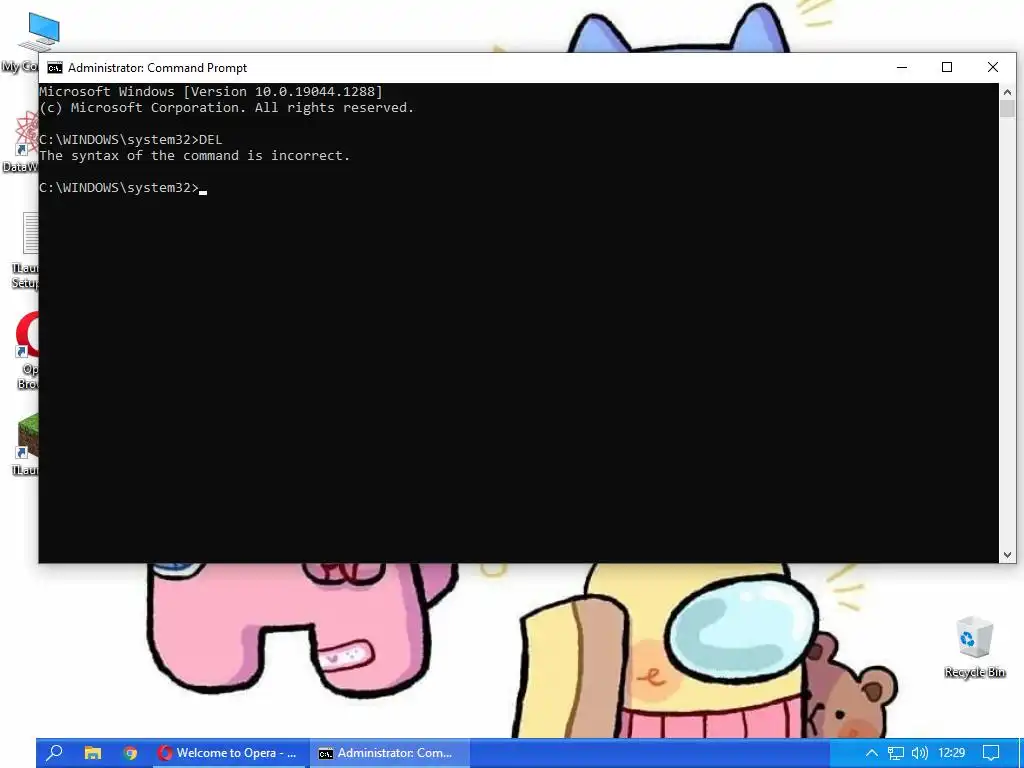Open File Explorer from the taskbar

pyautogui.click(x=93, y=753)
